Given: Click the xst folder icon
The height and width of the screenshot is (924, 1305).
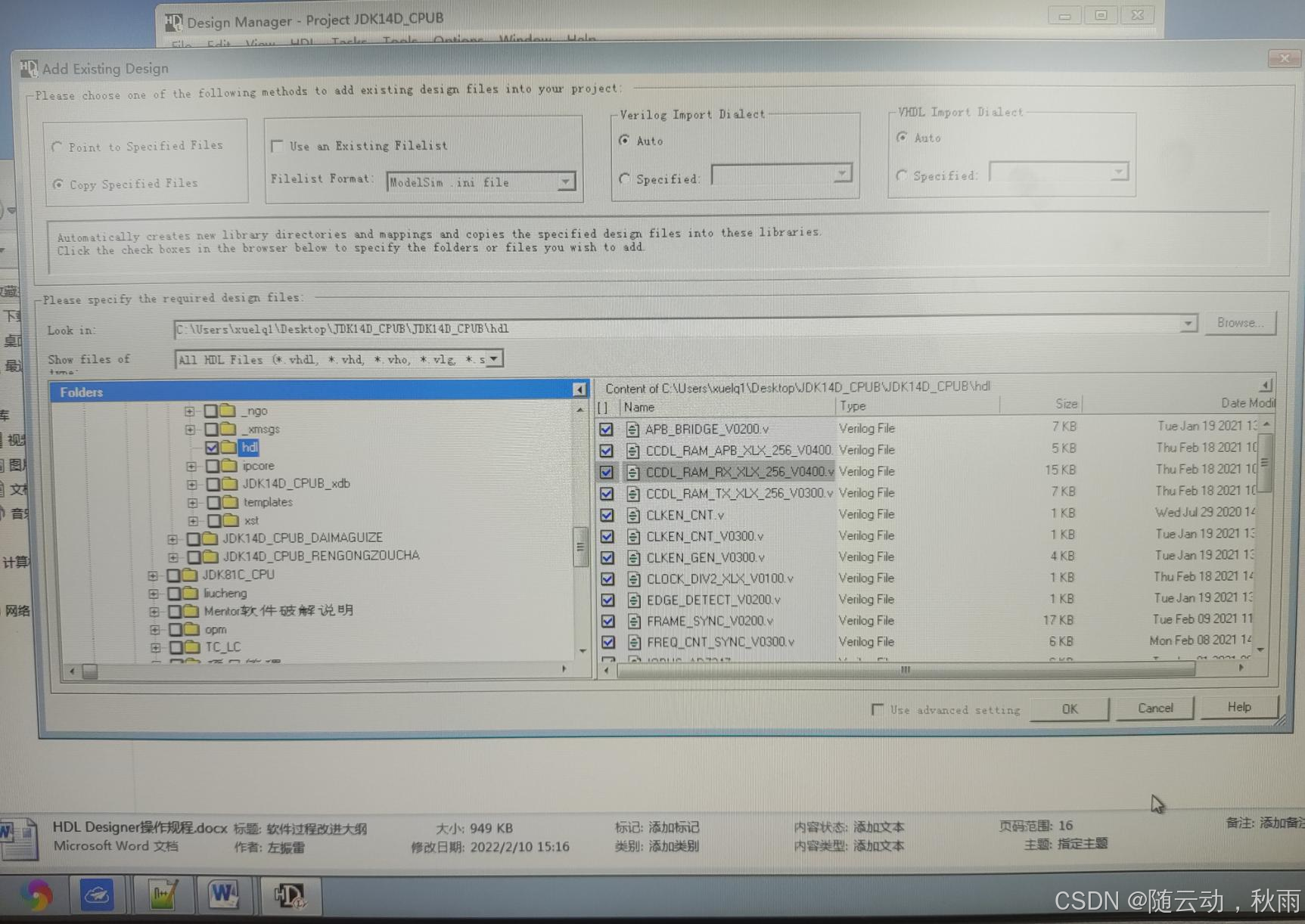Looking at the screenshot, I should [x=231, y=521].
